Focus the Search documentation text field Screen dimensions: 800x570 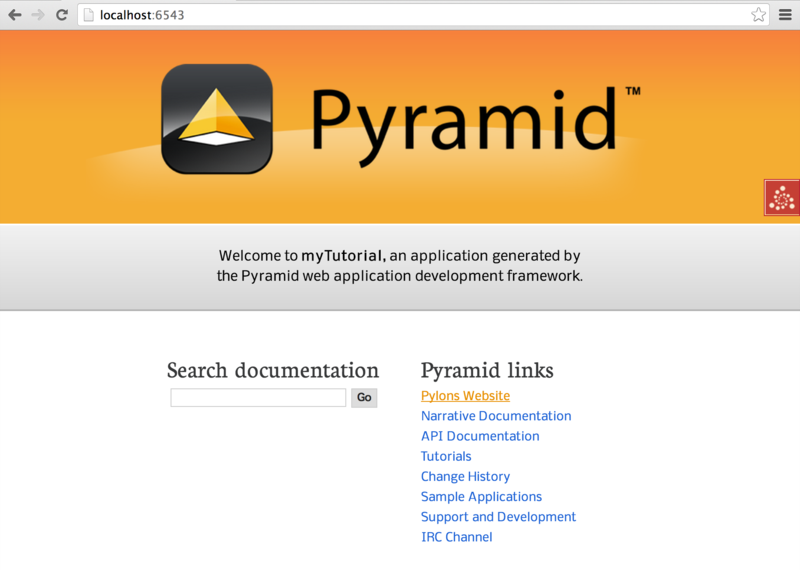coord(258,398)
